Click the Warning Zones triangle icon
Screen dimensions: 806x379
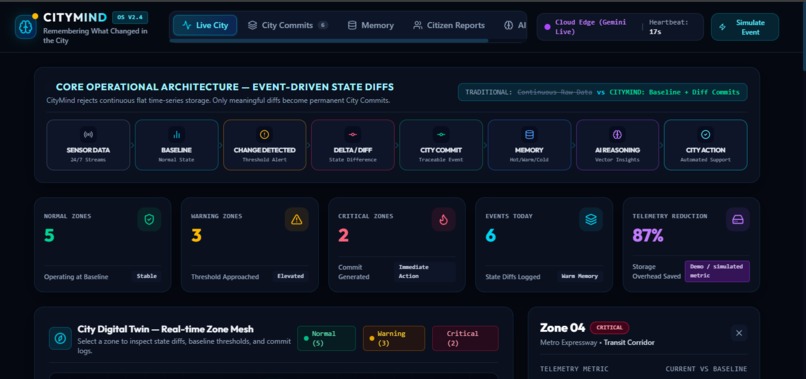tap(297, 220)
